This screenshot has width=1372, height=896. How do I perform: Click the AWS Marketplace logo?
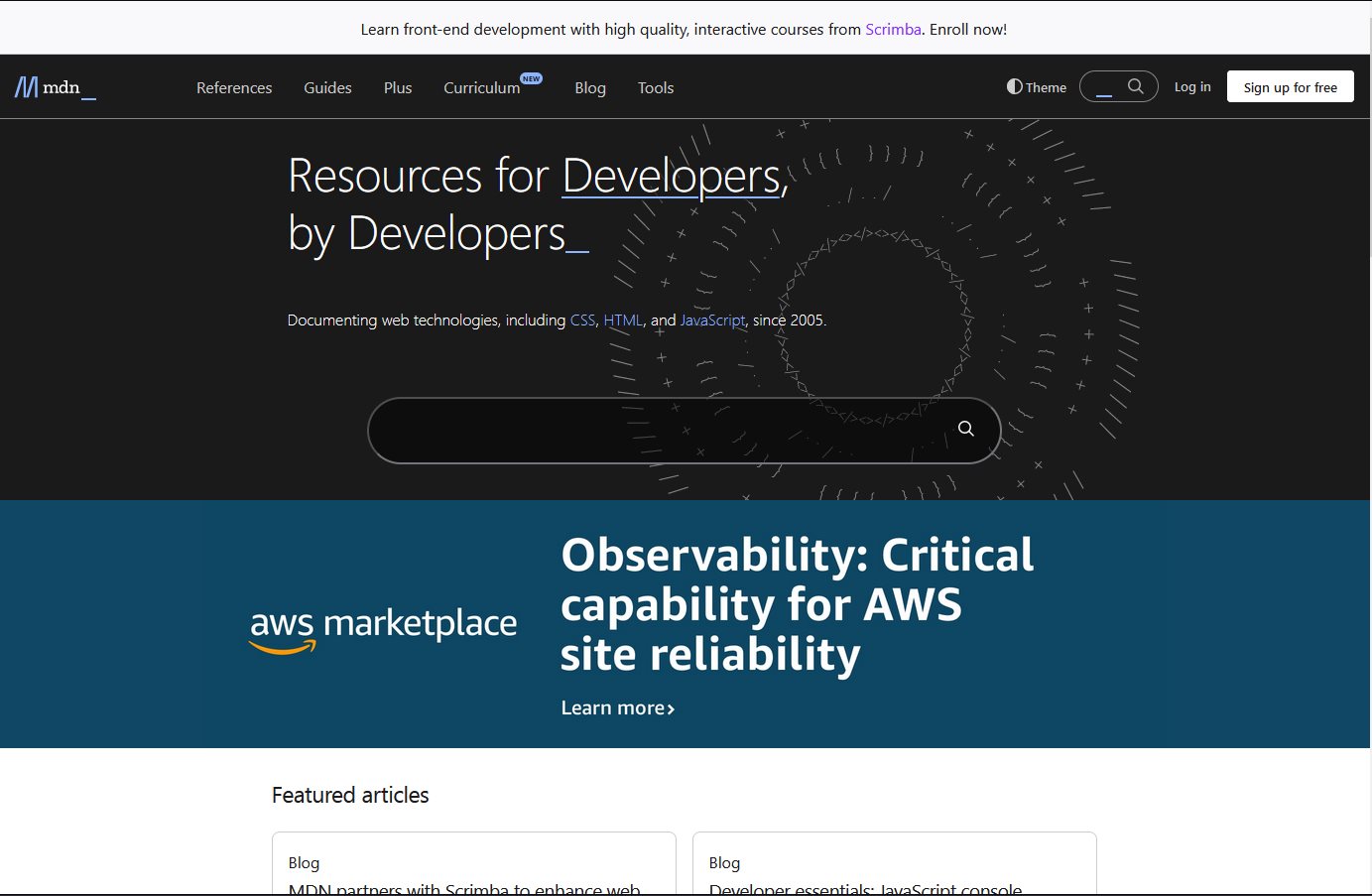(x=383, y=628)
